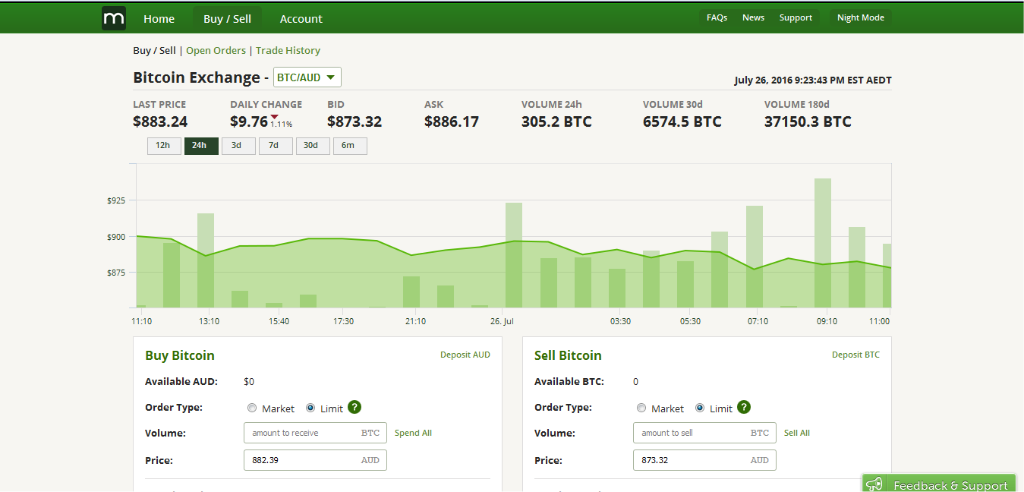The width and height of the screenshot is (1024, 492).
Task: Click the Sell Bitcoin heading
Action: 568,355
